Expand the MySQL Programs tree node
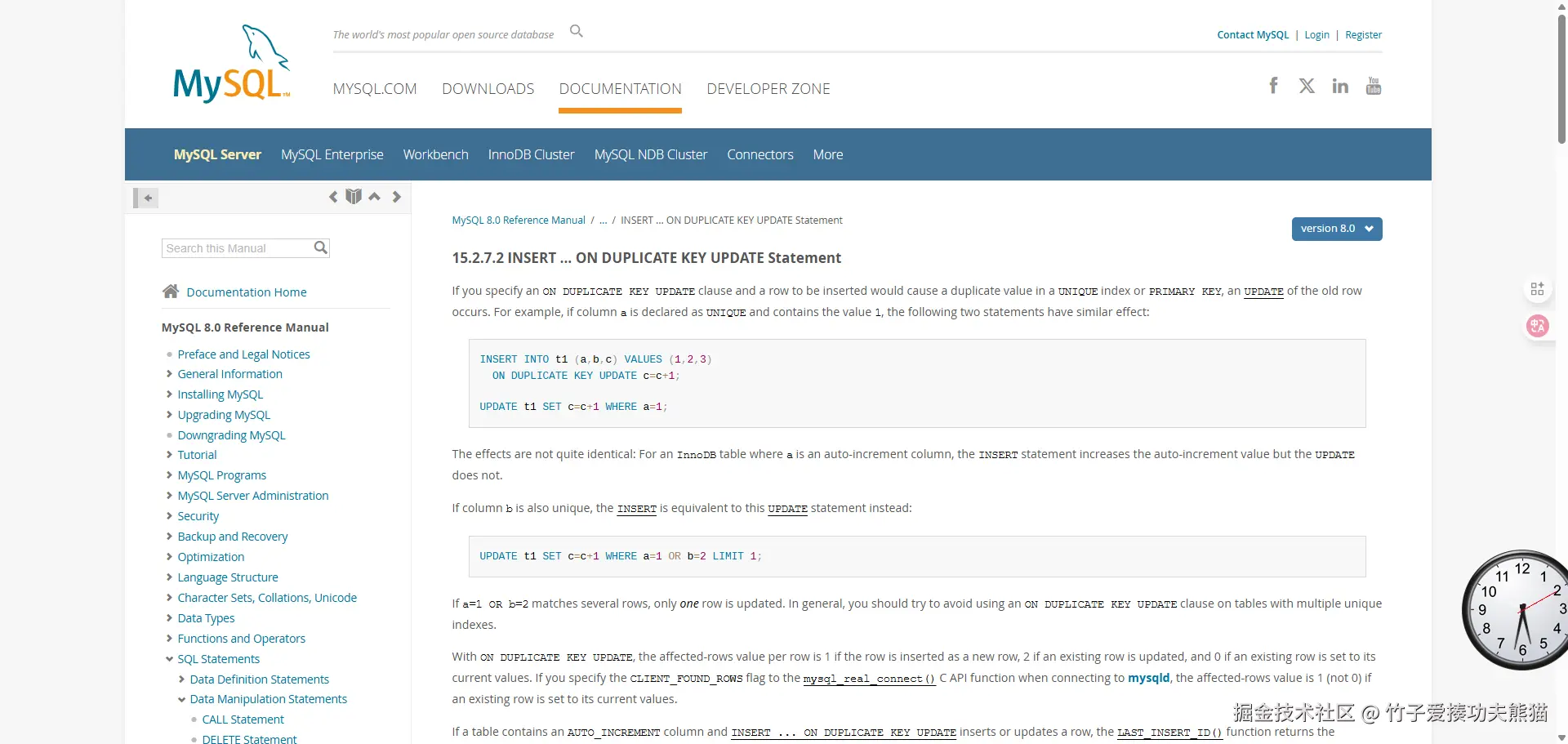This screenshot has width=1568, height=744. (x=169, y=475)
